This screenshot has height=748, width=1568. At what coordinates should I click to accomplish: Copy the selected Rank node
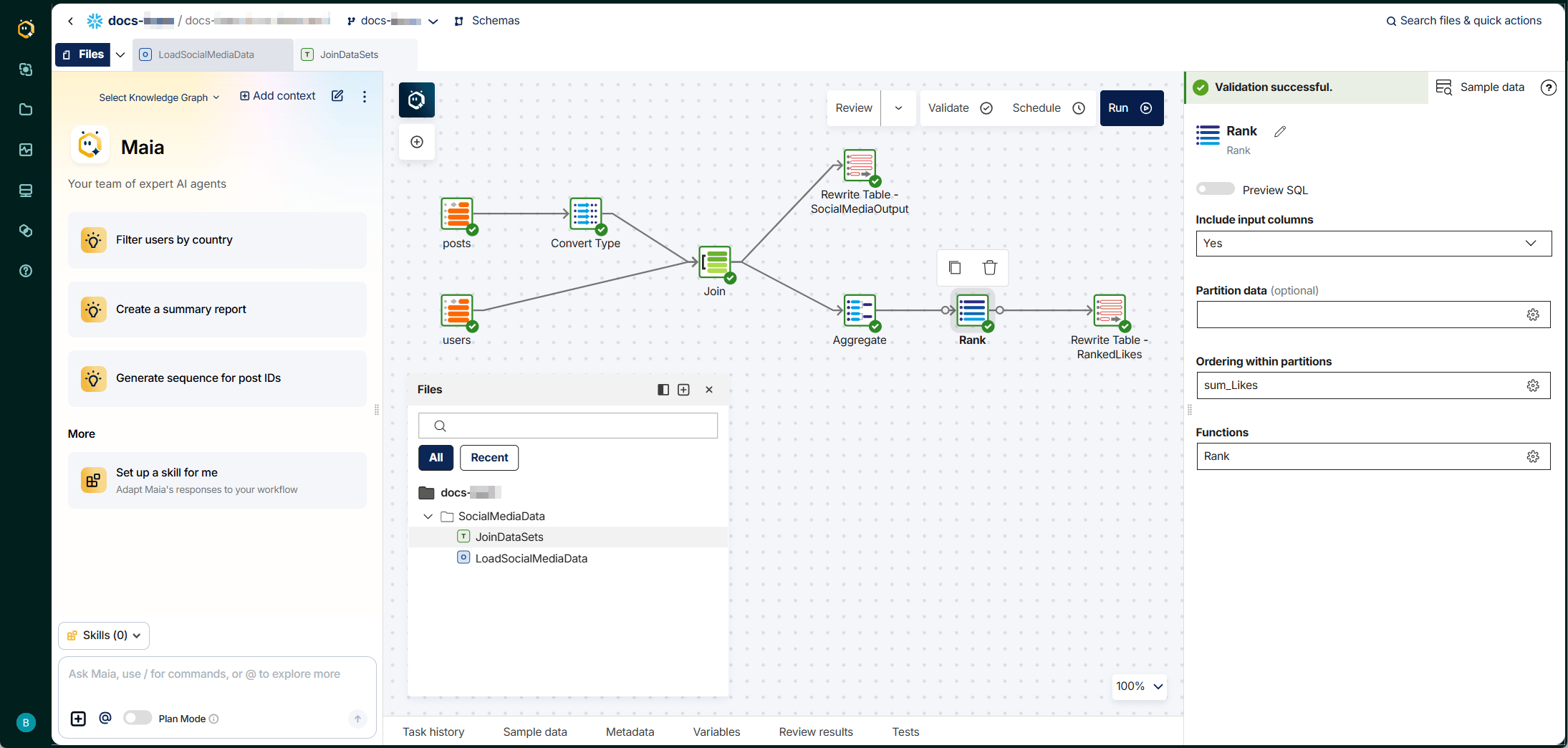955,267
